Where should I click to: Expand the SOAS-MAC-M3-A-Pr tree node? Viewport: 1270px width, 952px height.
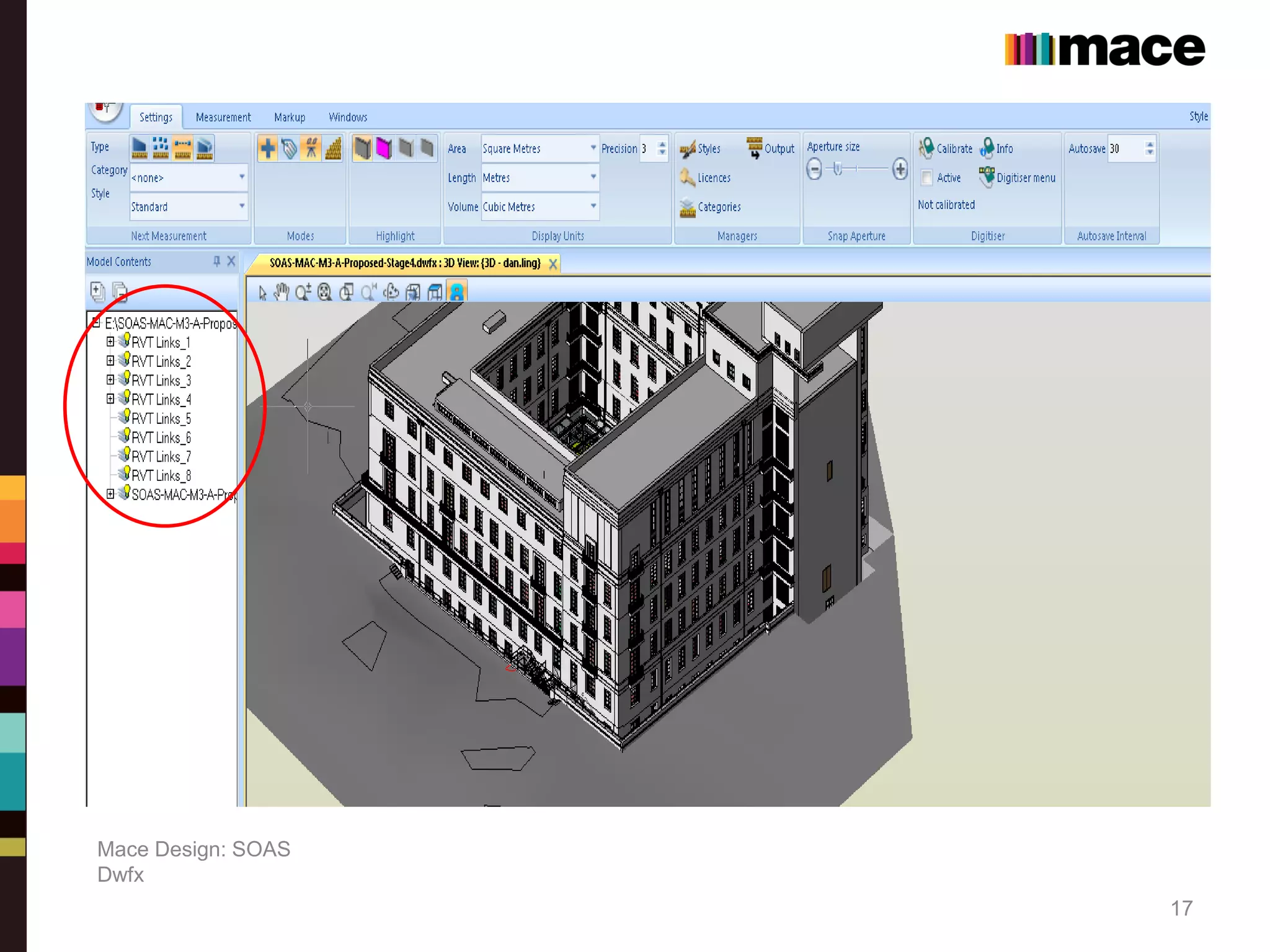click(x=110, y=494)
